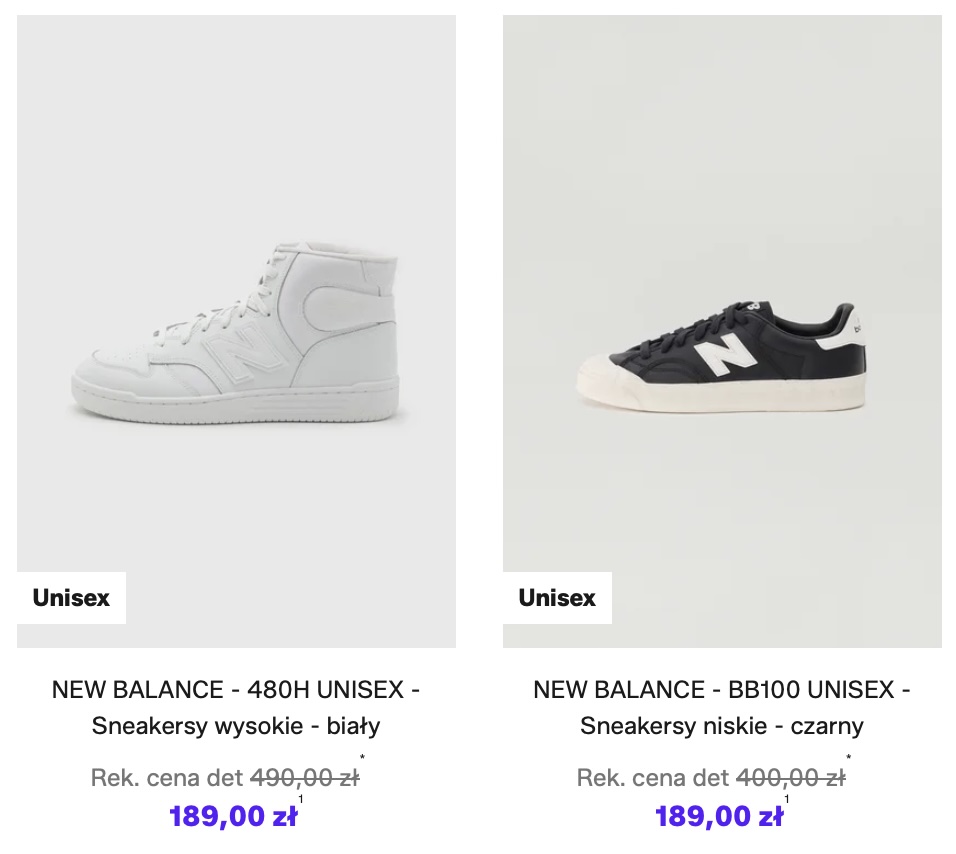Click the Unisex badge on the black sneaker

point(557,598)
